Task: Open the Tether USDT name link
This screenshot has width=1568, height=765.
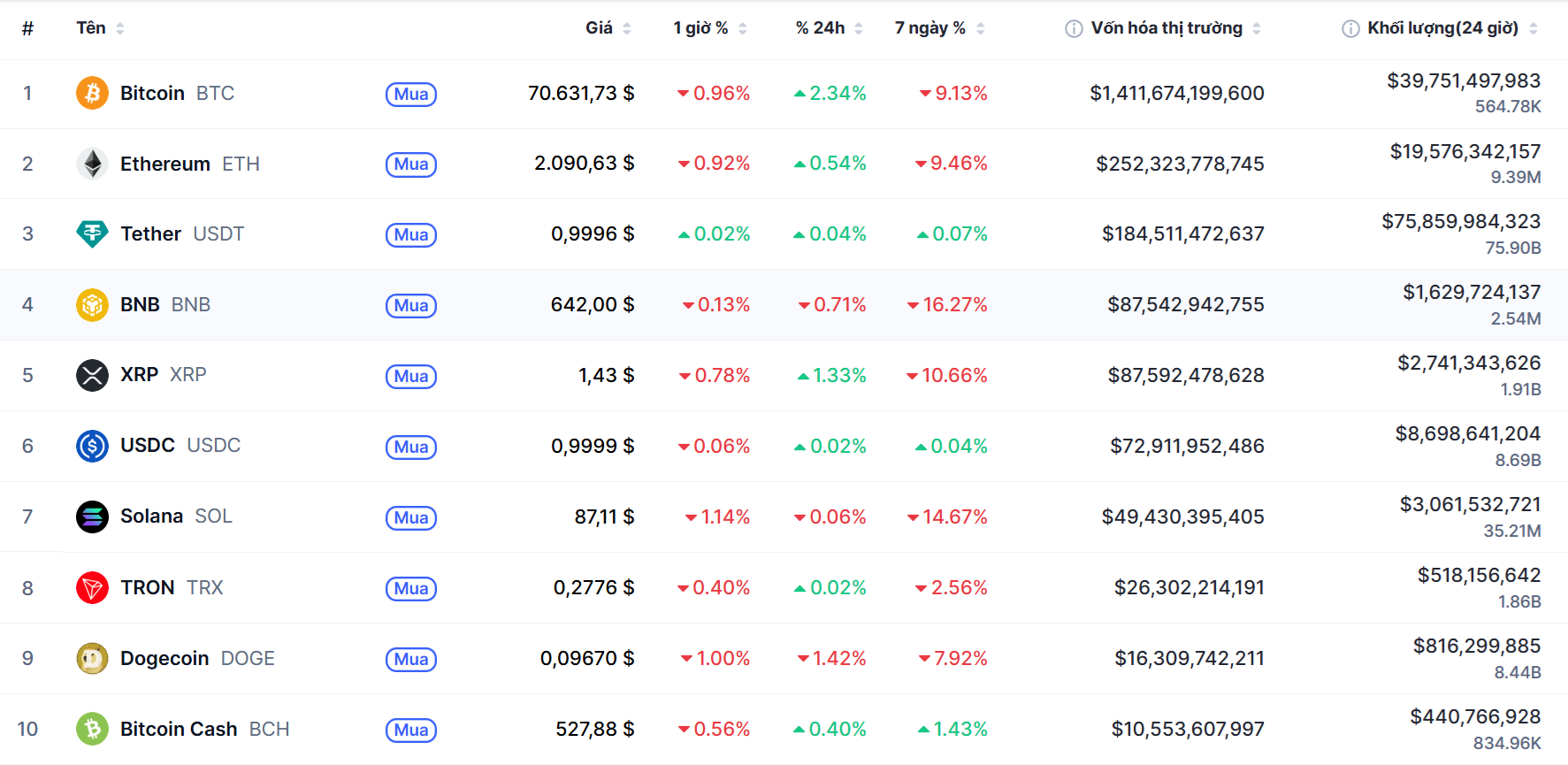Action: 182,233
